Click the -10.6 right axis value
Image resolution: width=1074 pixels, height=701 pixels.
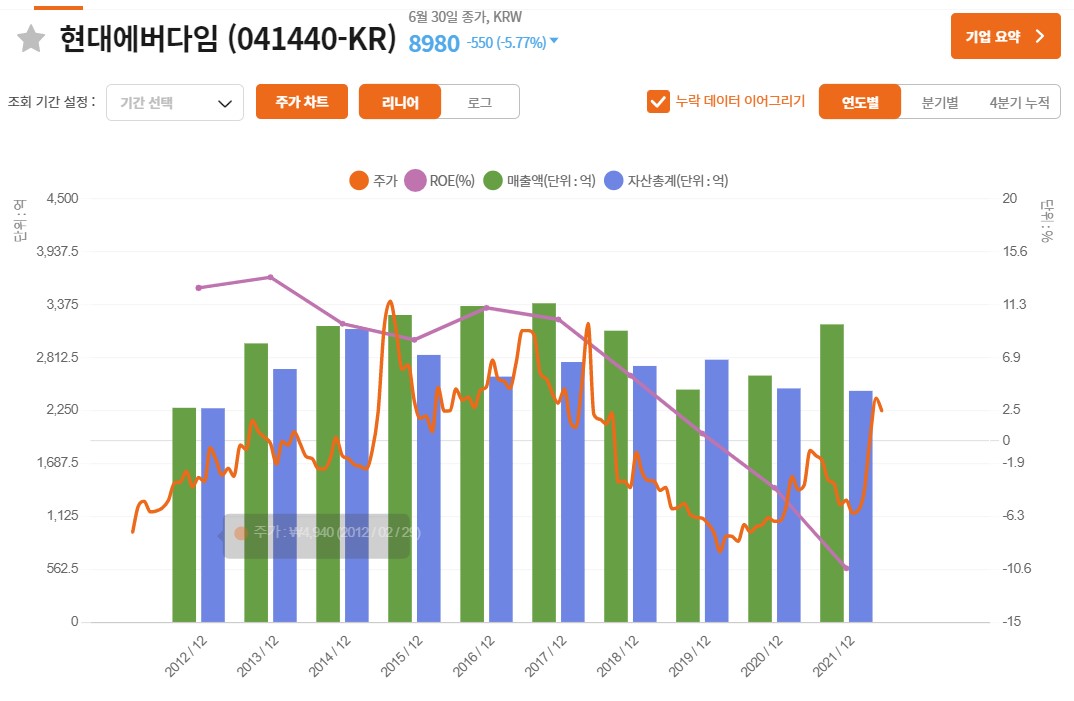click(x=1016, y=568)
